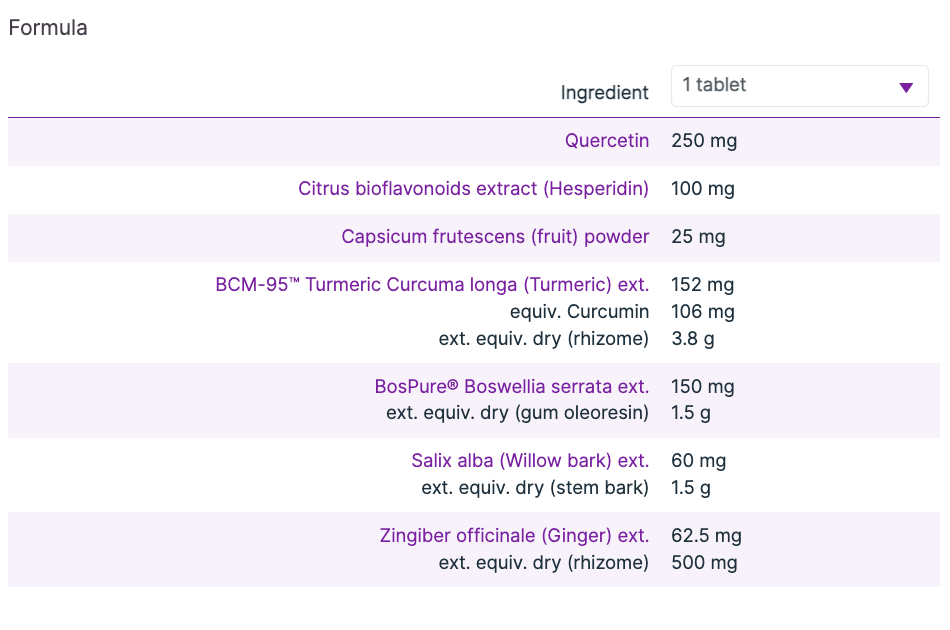Click the Ingredient column label
This screenshot has width=950, height=630.
604,93
